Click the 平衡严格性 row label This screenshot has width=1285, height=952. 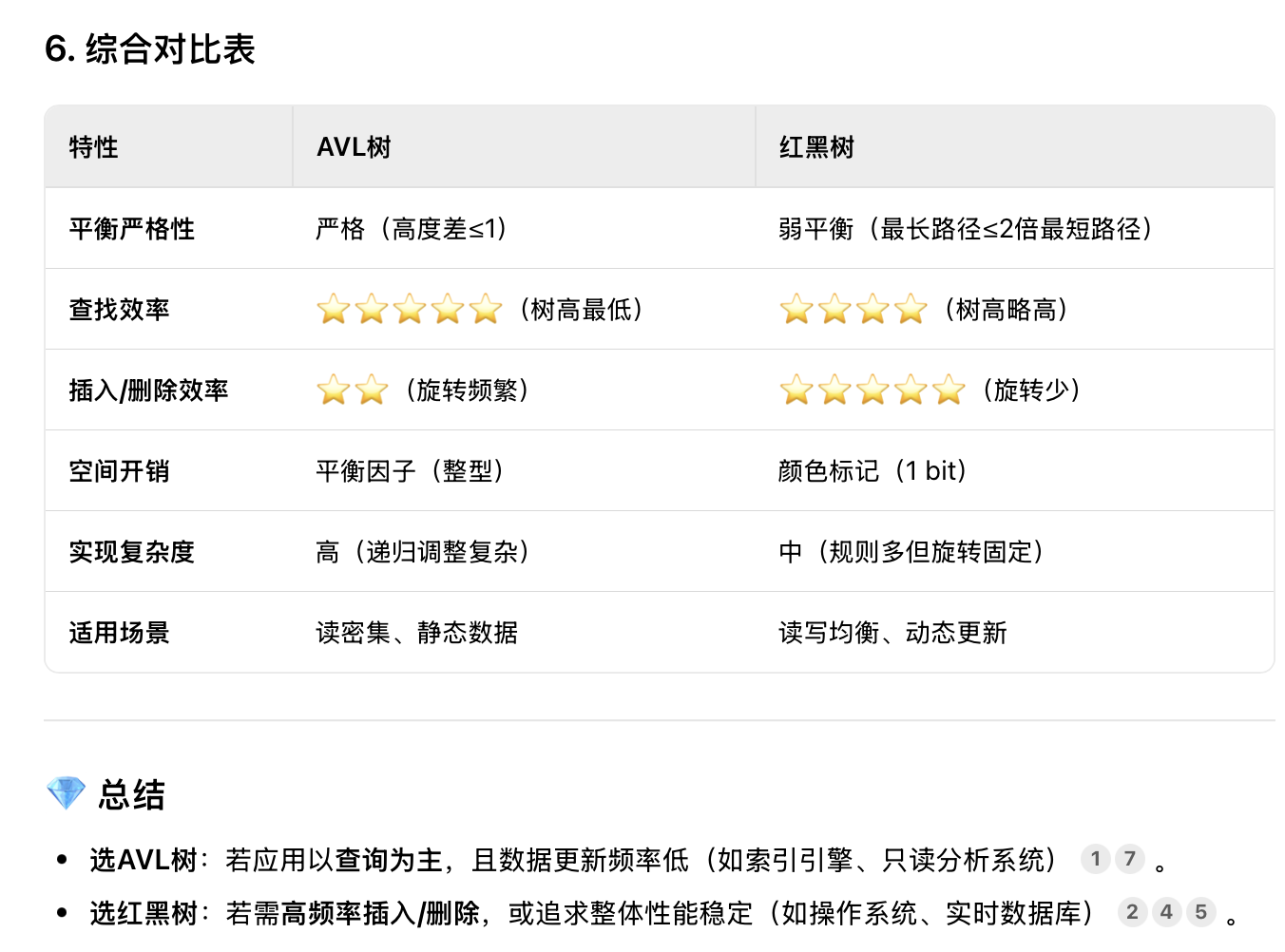pos(131,229)
